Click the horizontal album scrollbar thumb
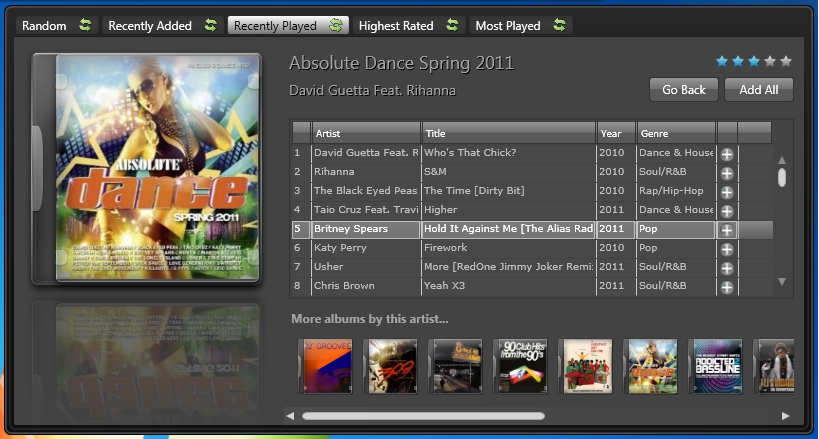The width and height of the screenshot is (819, 439). (423, 416)
